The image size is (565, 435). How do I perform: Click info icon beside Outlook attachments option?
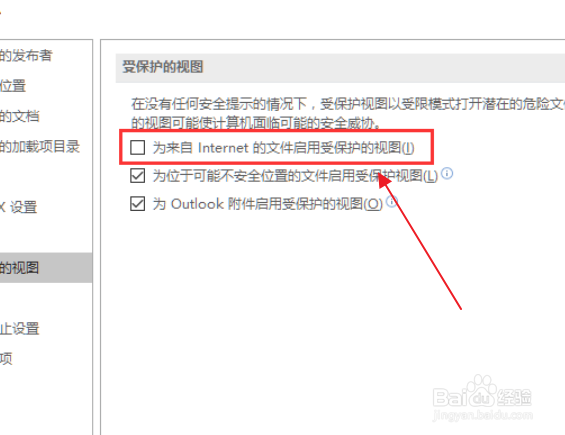[x=392, y=201]
